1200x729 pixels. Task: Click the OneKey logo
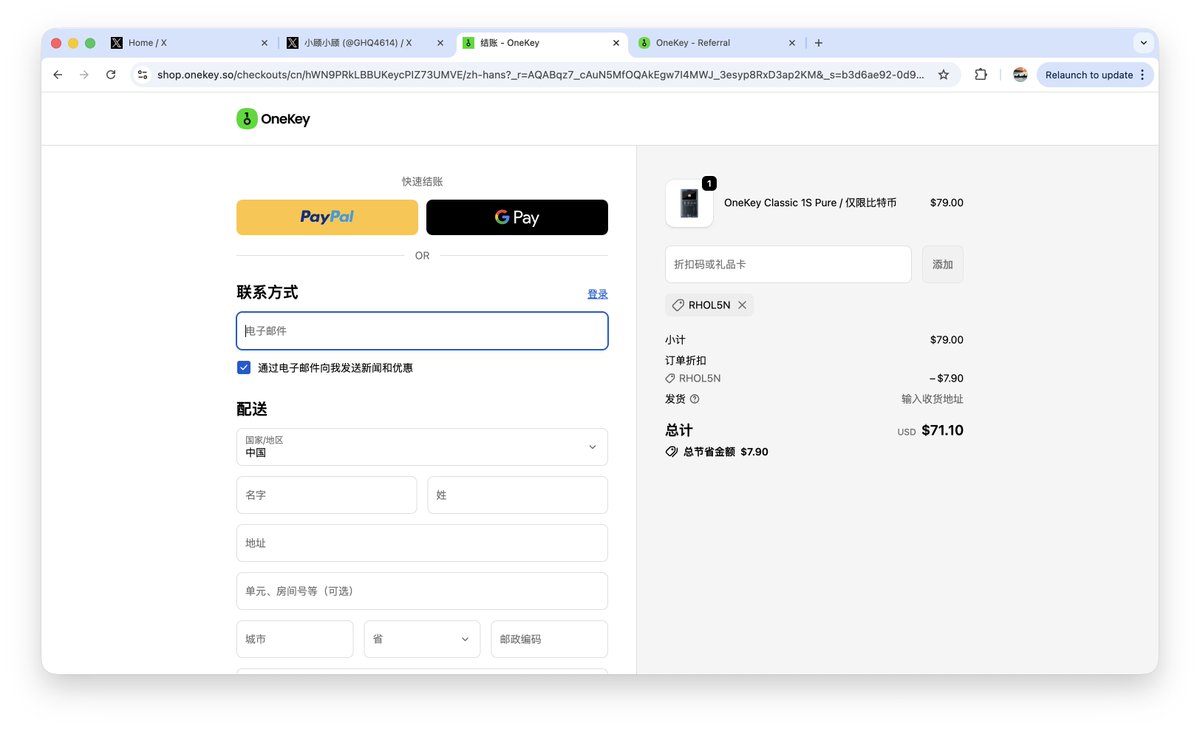pos(273,119)
